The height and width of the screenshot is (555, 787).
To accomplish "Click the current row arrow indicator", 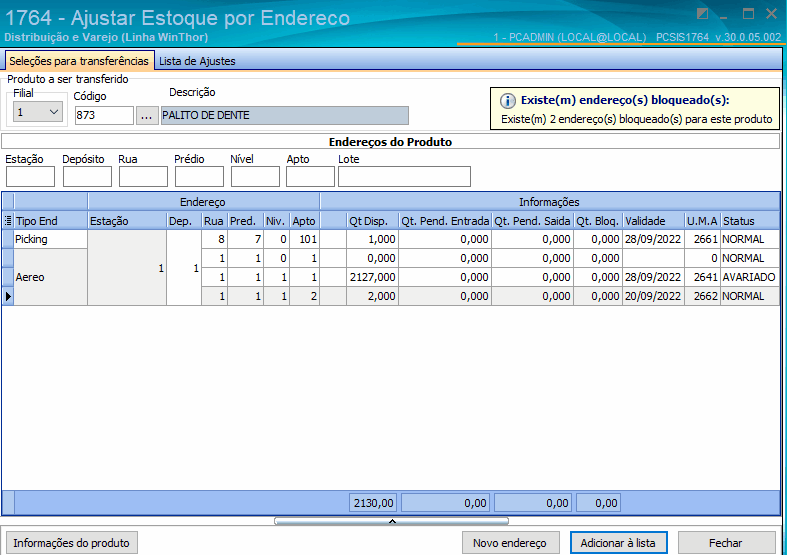I will coord(8,296).
